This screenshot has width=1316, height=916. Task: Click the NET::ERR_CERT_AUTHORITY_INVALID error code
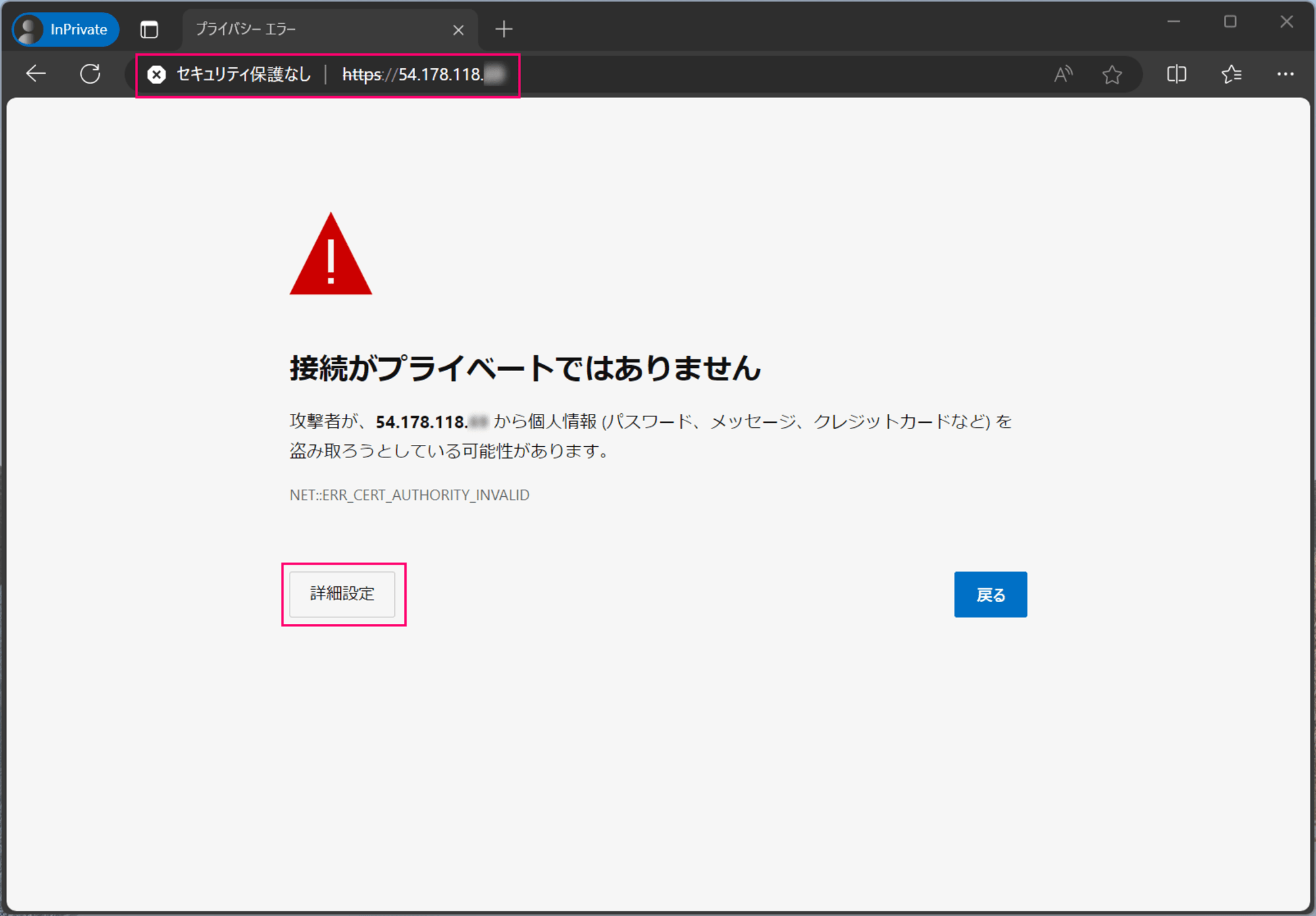pos(409,495)
